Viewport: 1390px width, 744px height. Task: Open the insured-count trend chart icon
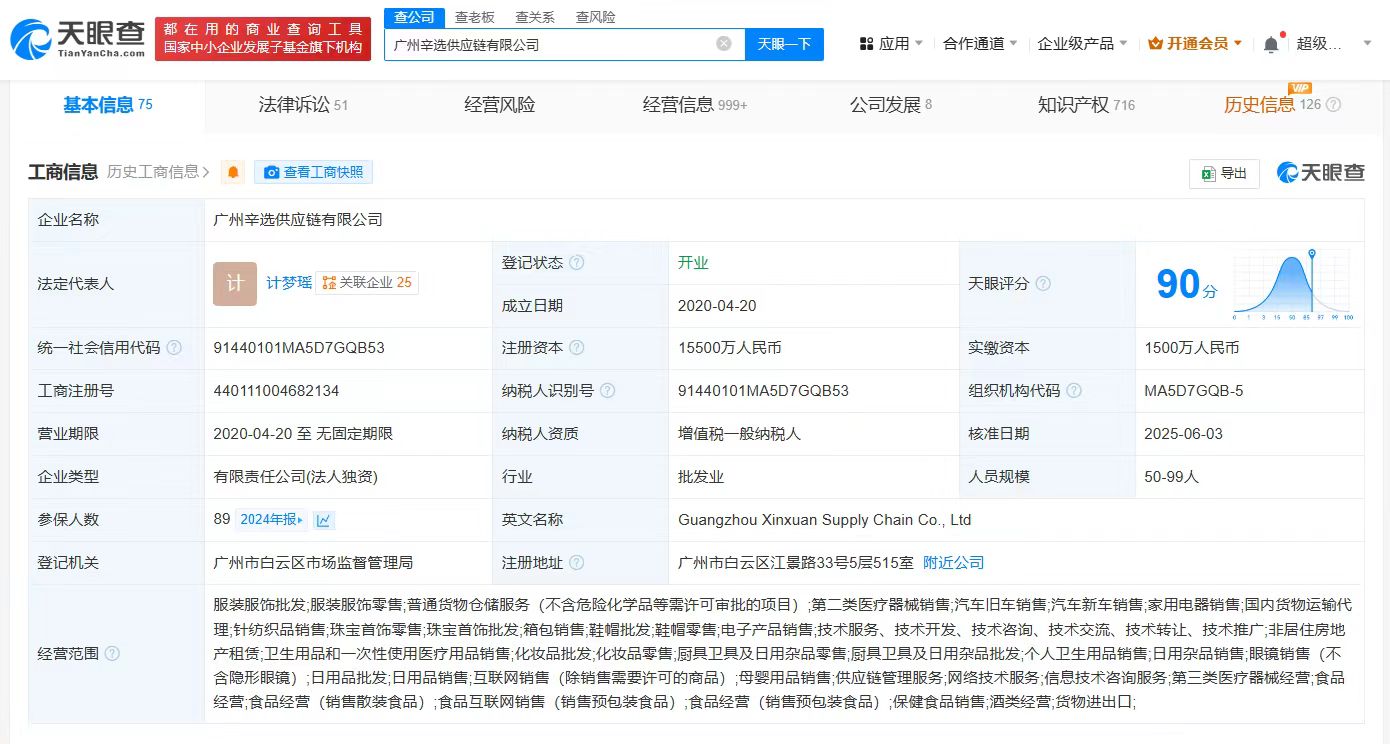[x=324, y=520]
